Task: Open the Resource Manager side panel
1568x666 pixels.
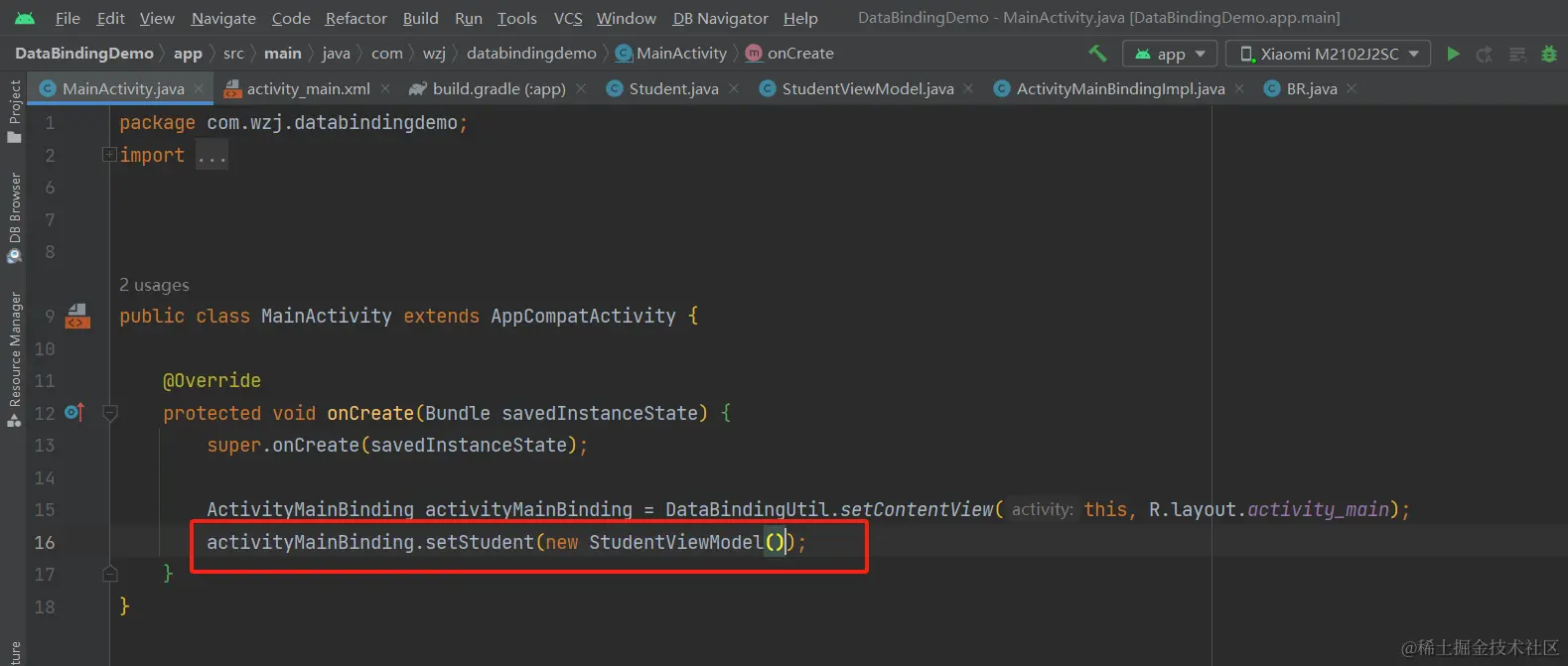Action: 15,359
